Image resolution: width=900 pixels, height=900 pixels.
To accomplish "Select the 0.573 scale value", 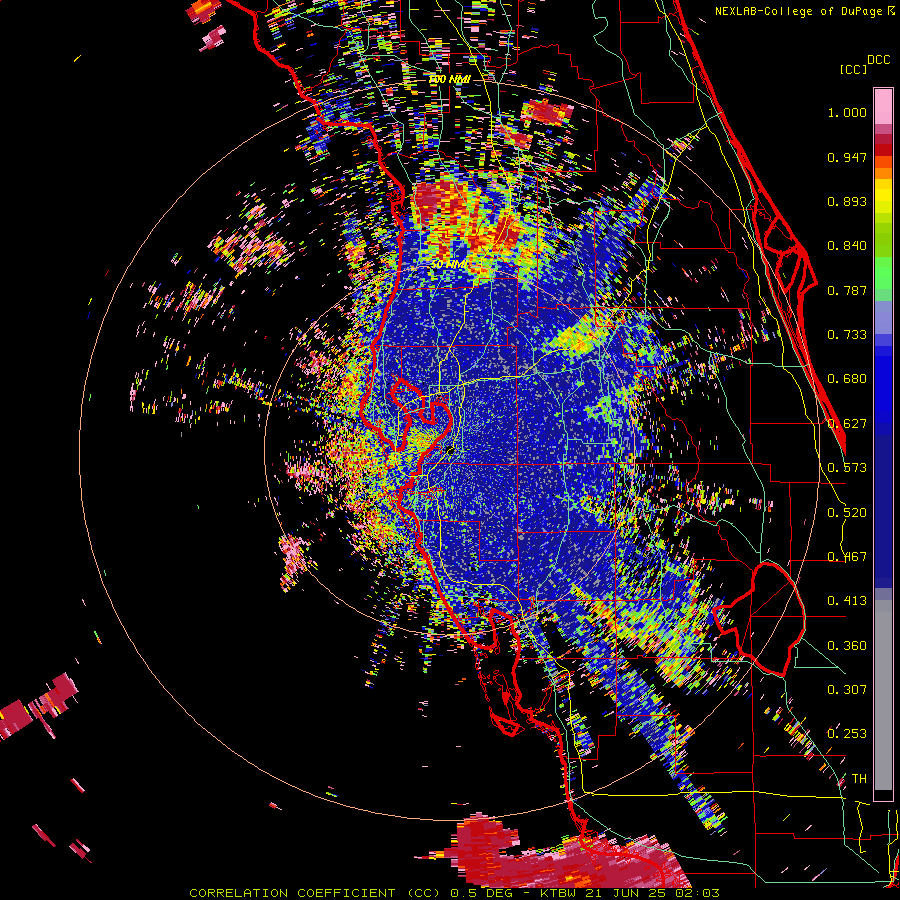I will (x=847, y=468).
